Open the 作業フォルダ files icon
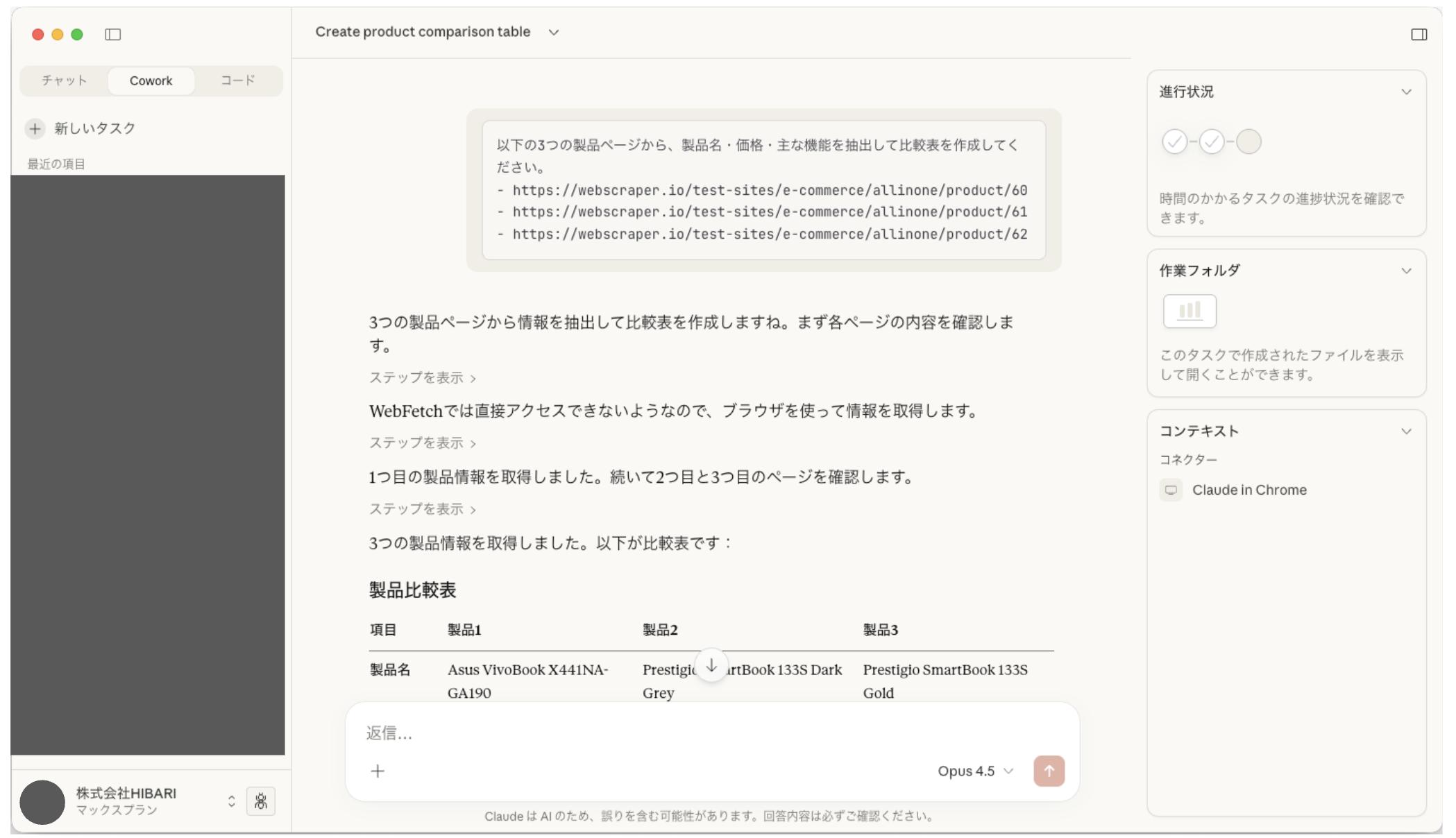The width and height of the screenshot is (1456, 838). point(1189,311)
